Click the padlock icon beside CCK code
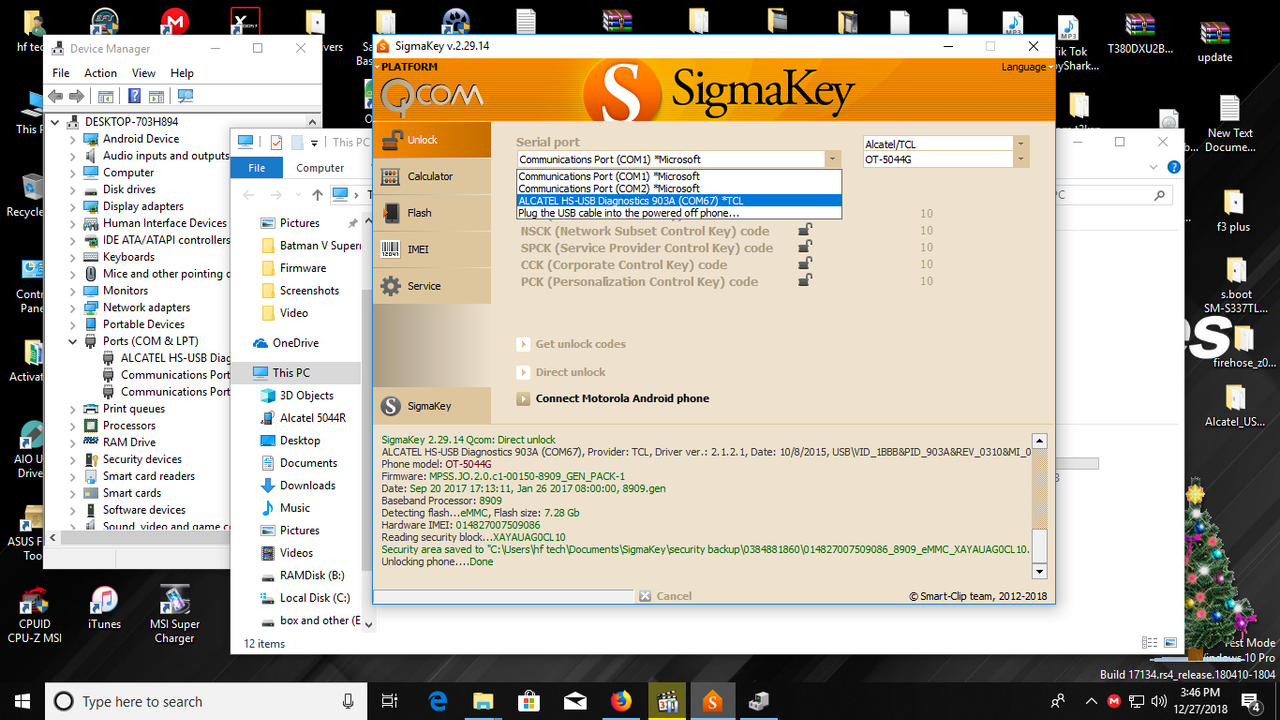This screenshot has height=720, width=1280. tap(805, 264)
